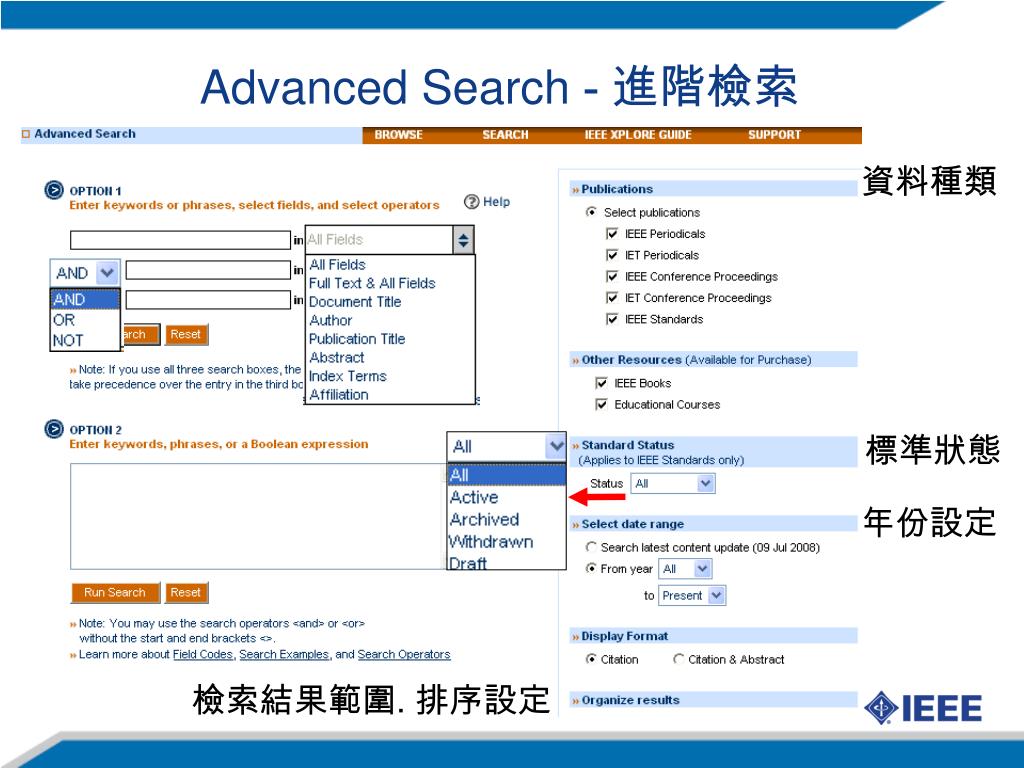Open the Search Operators link
Screen dimensions: 1024x768
[x=404, y=654]
